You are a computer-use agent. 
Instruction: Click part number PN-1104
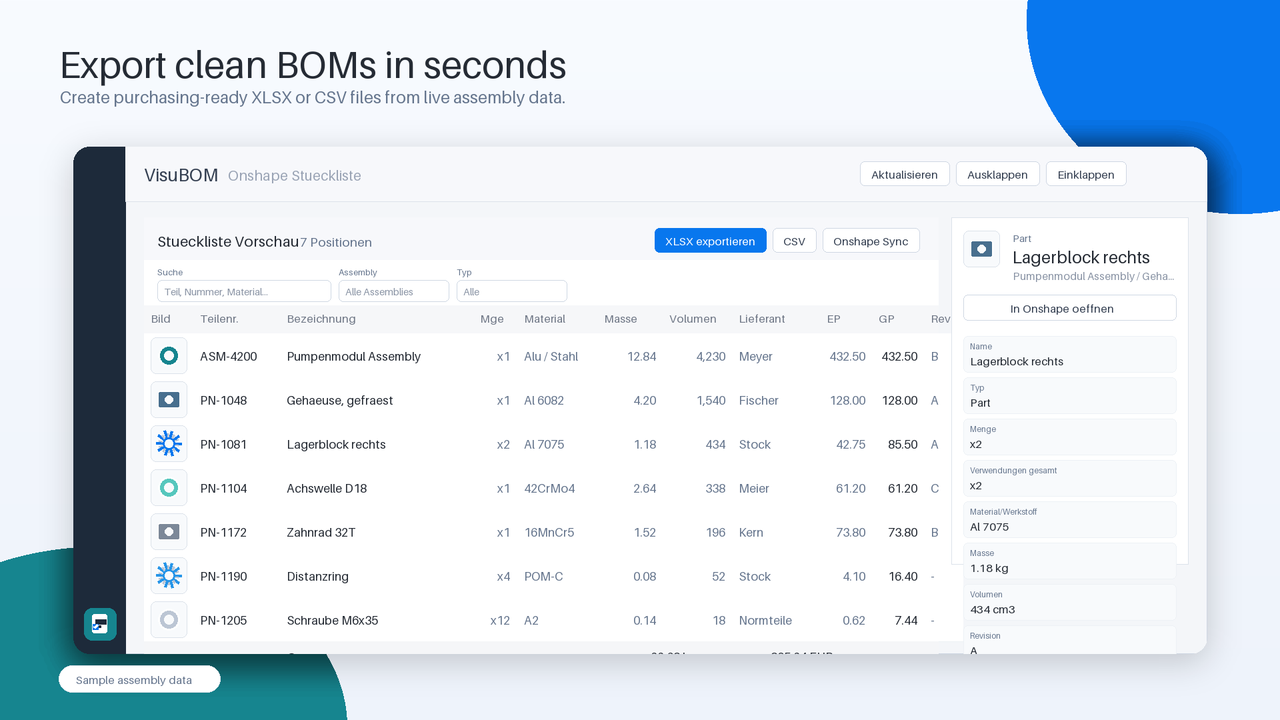coord(223,488)
